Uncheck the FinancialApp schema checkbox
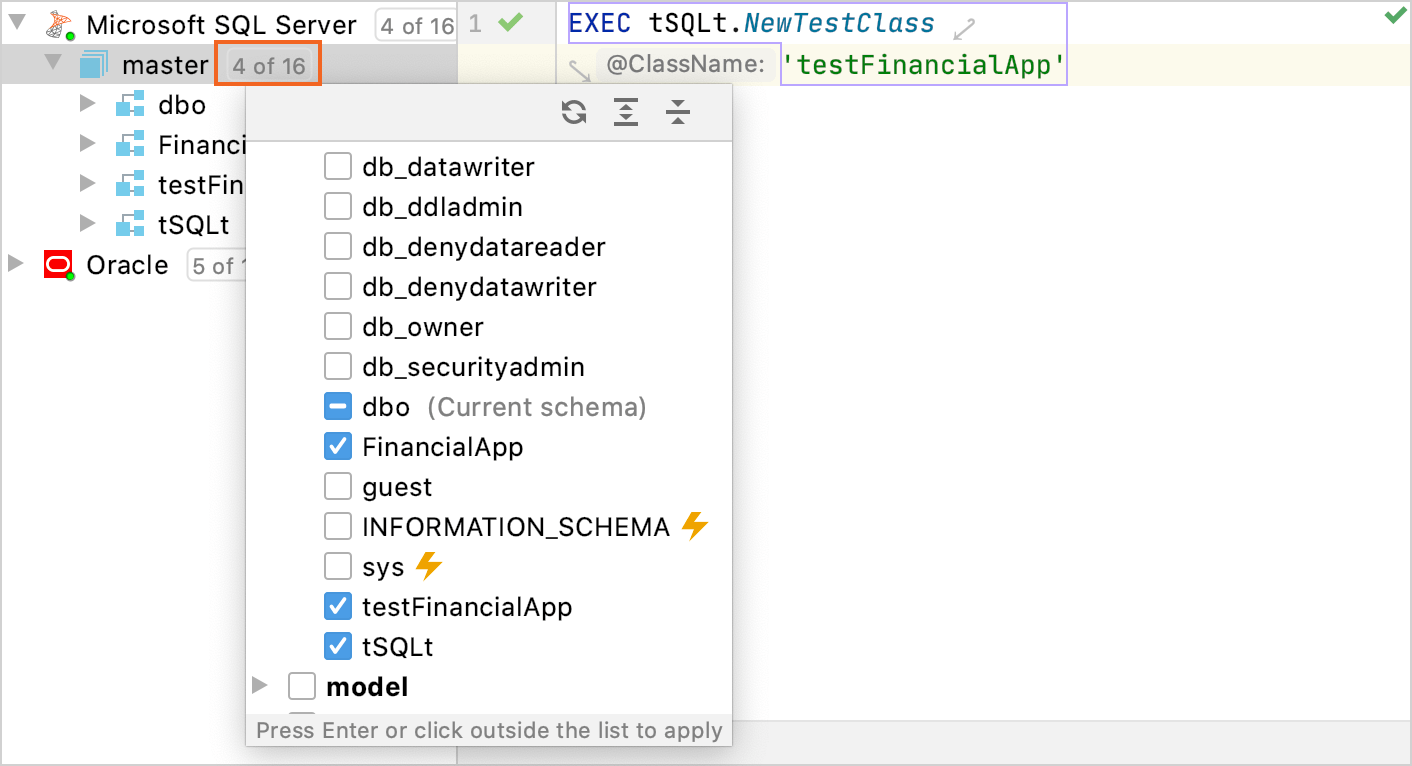 pyautogui.click(x=338, y=446)
